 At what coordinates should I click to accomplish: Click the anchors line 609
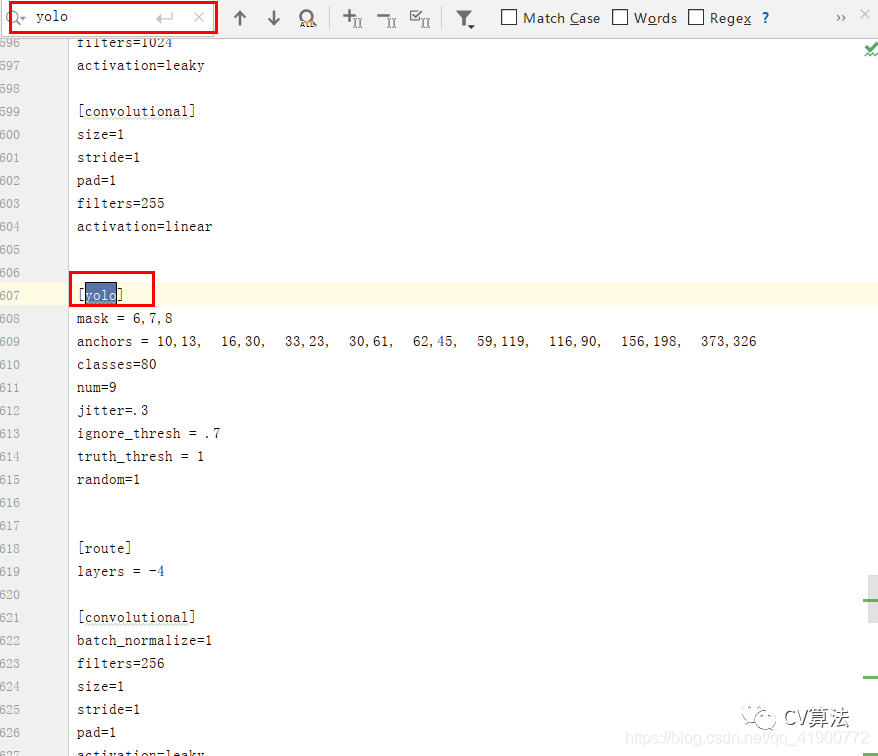click(x=417, y=342)
